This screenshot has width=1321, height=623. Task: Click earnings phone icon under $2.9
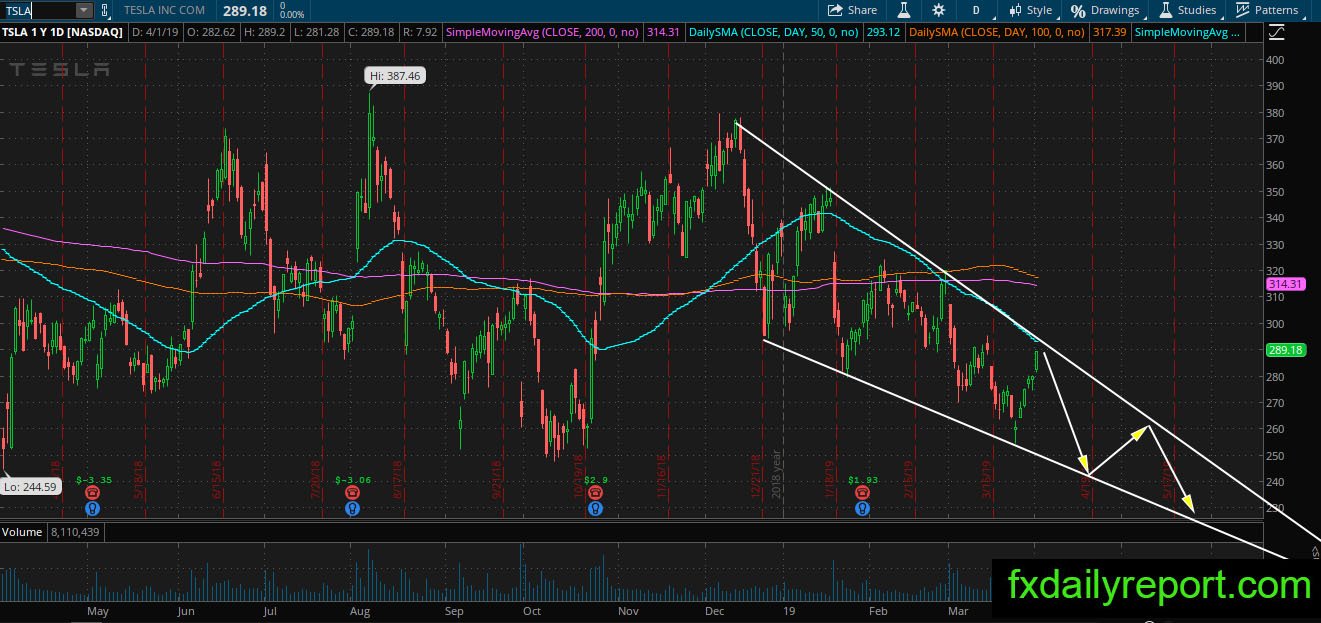point(596,493)
